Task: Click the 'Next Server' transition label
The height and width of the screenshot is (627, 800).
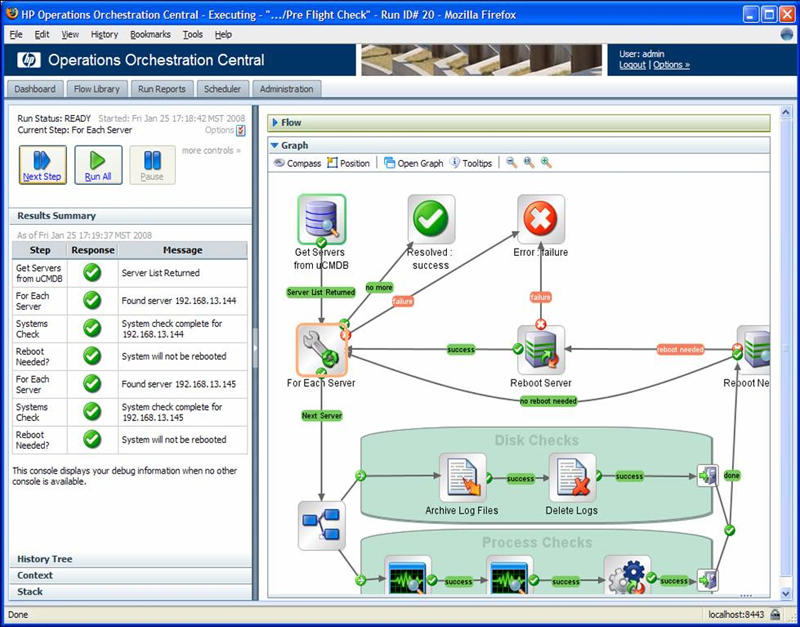Action: [321, 416]
